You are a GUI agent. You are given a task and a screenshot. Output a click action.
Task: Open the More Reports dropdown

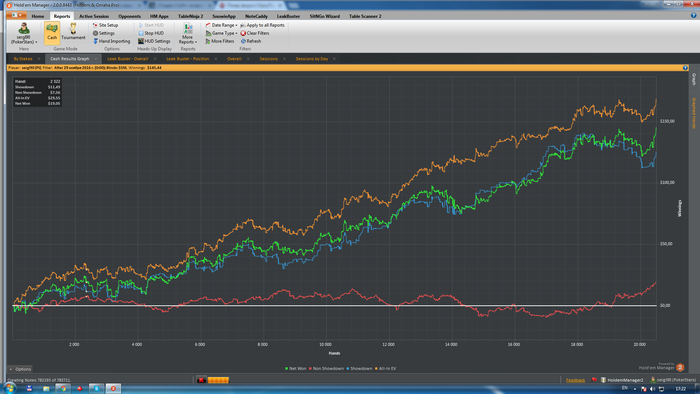pyautogui.click(x=188, y=33)
